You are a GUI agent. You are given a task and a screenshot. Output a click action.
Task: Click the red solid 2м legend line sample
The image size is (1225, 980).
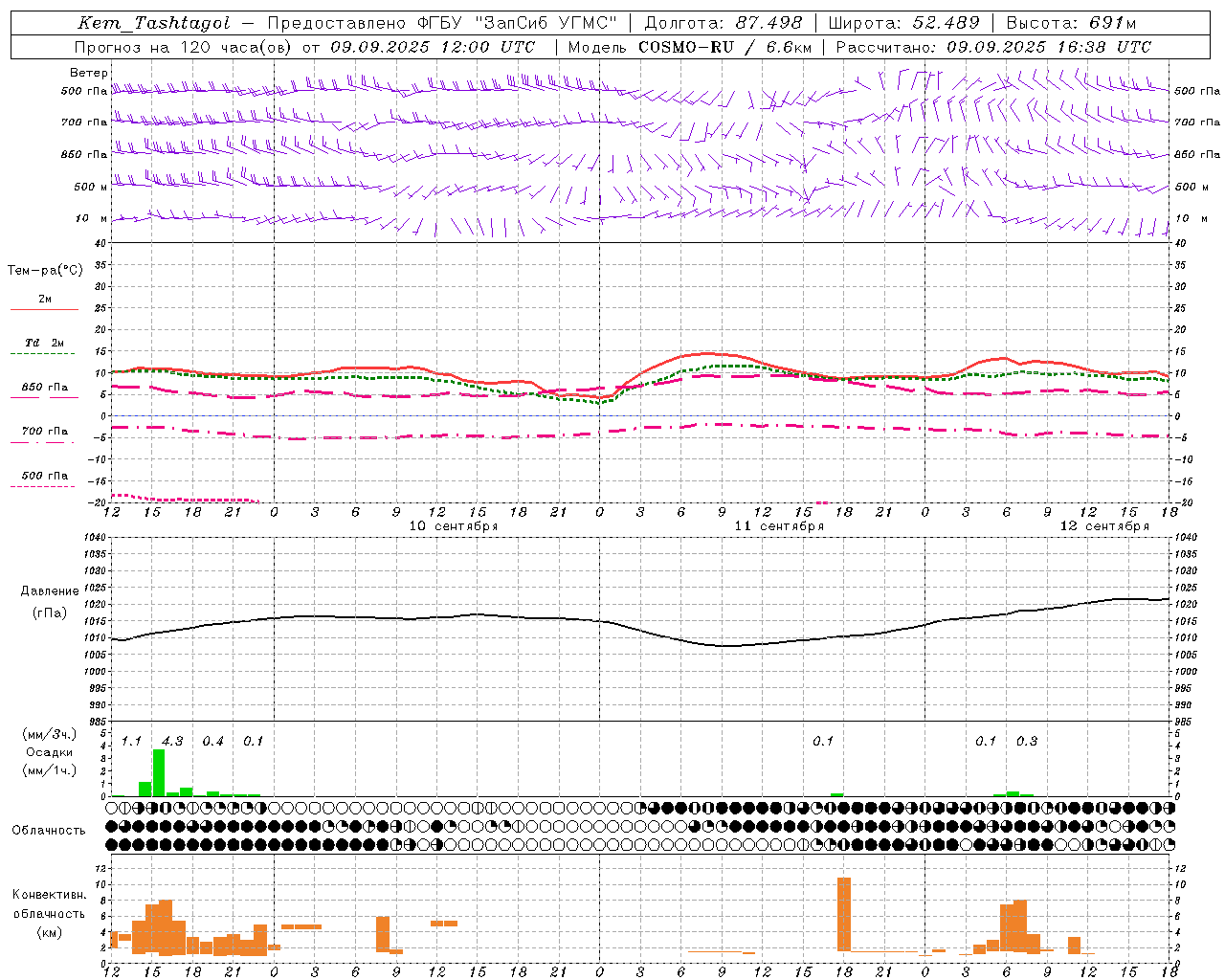click(x=44, y=309)
